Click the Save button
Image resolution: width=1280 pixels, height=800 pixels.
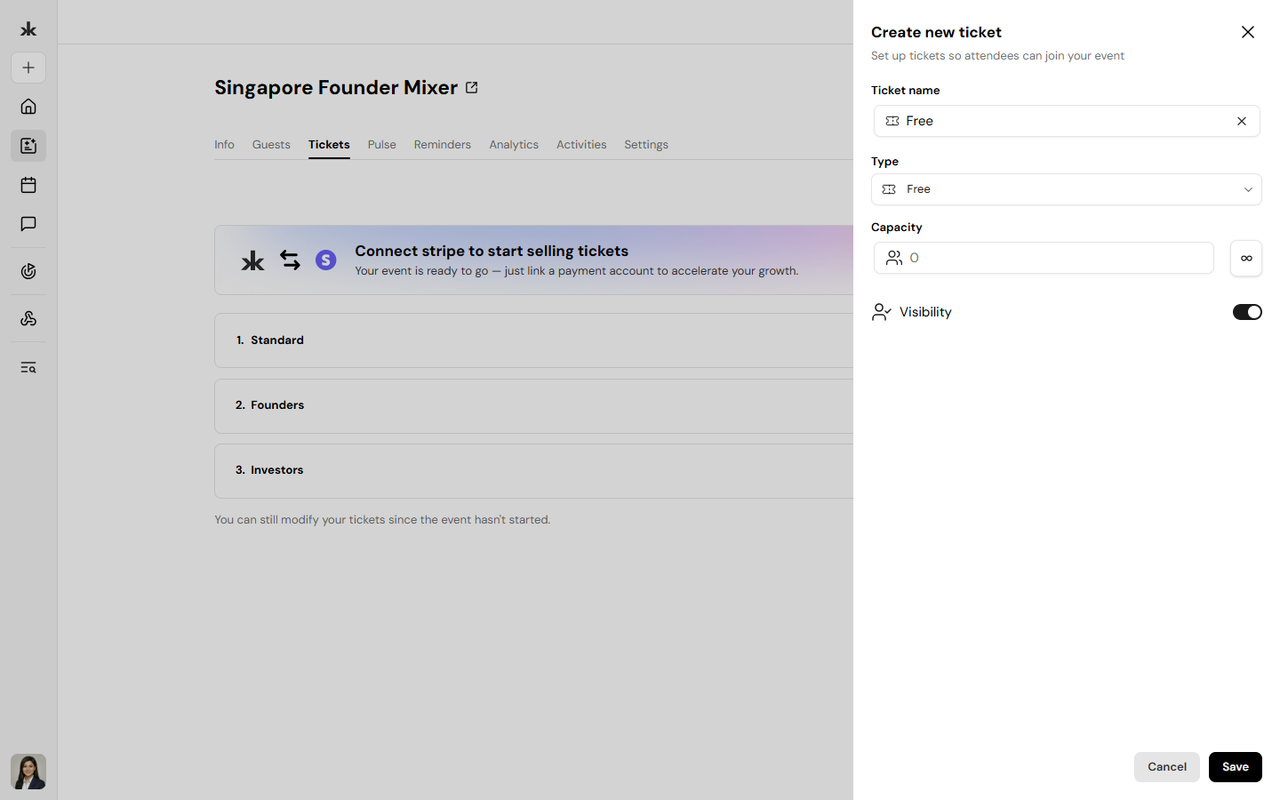1235,767
